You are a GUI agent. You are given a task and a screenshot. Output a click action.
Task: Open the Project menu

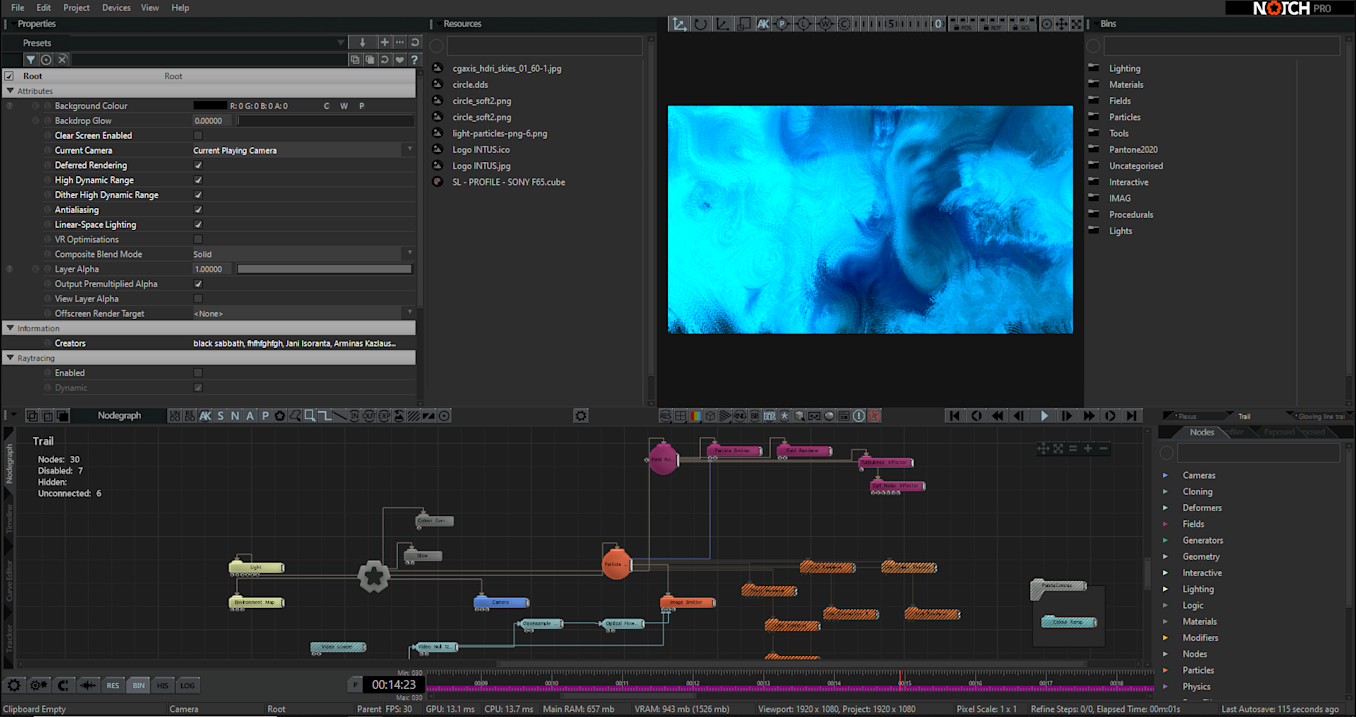pyautogui.click(x=76, y=8)
